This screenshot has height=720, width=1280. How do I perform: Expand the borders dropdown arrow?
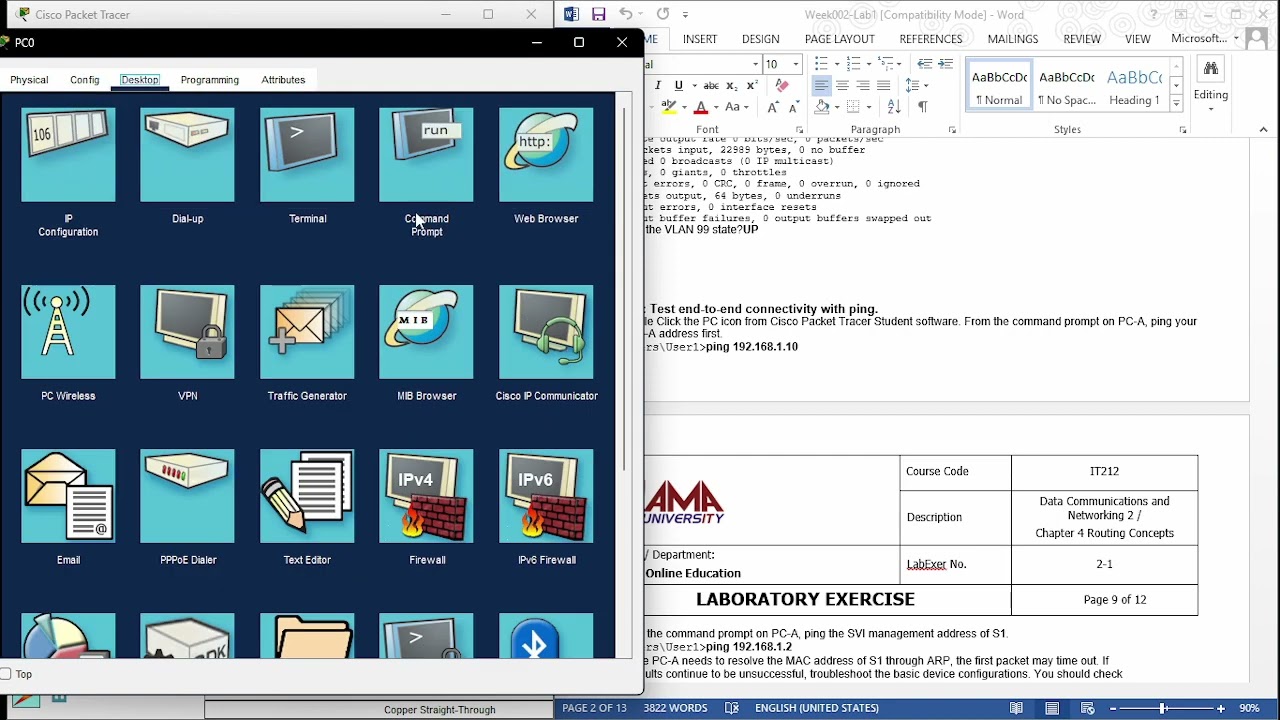[869, 107]
